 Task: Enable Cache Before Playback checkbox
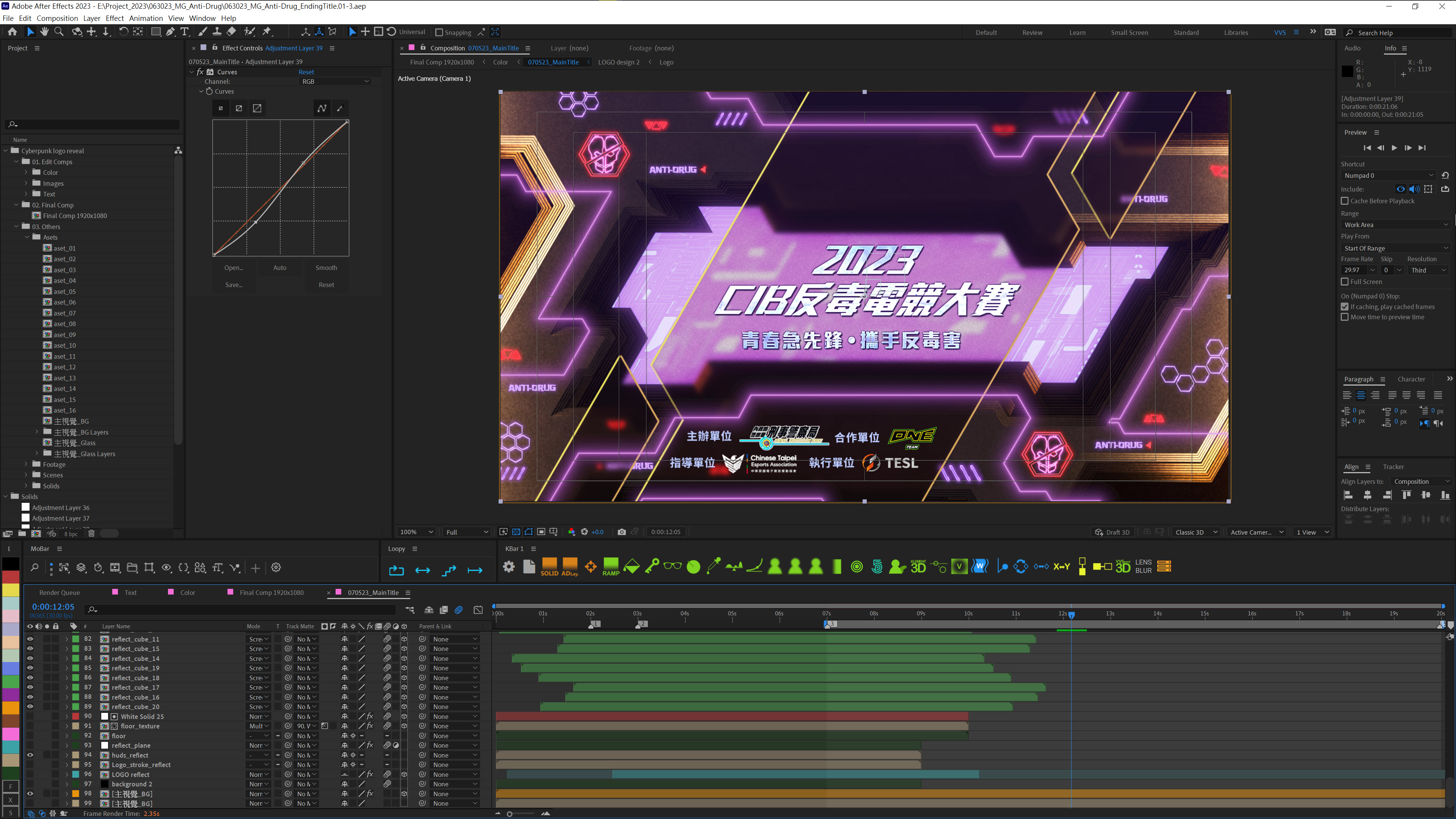click(1345, 201)
